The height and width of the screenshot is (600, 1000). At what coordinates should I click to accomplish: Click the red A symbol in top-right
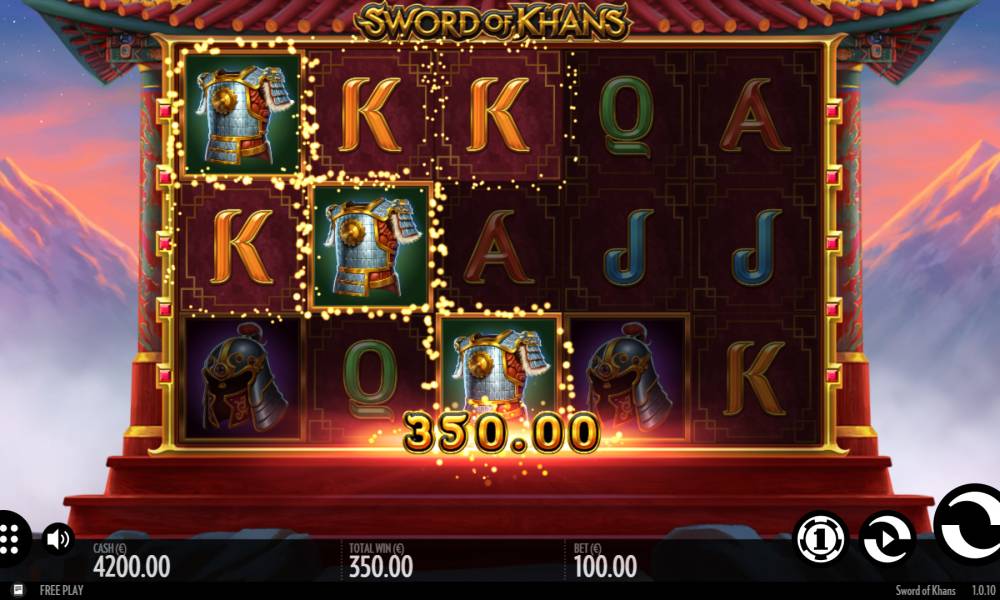point(755,115)
